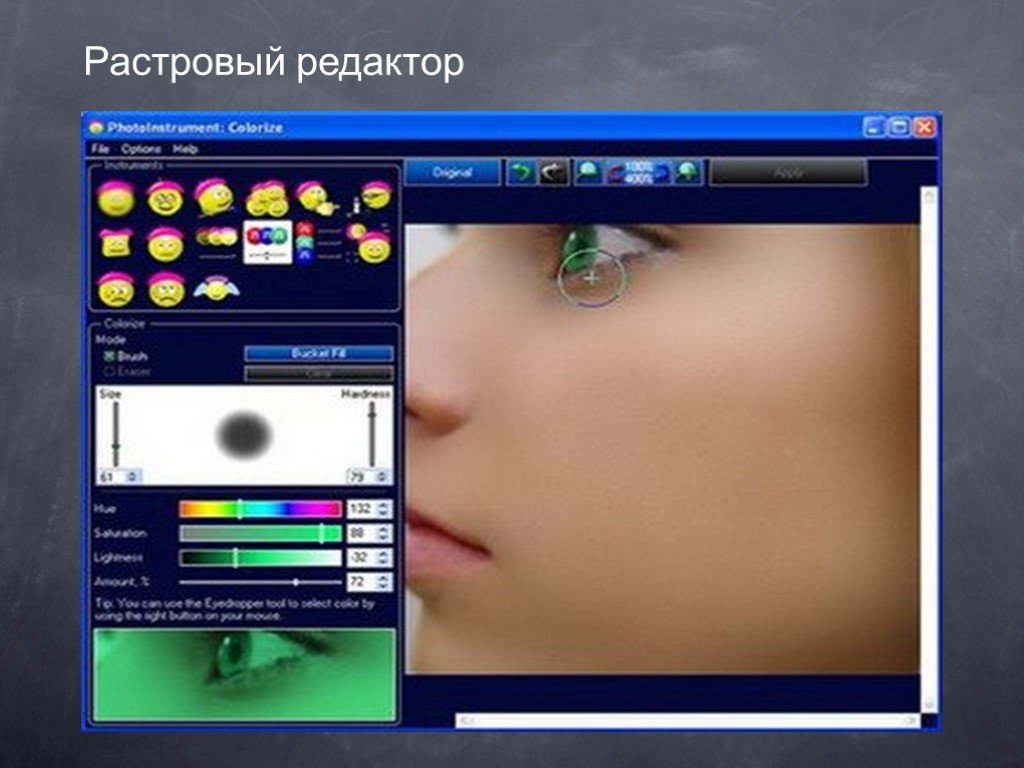1024x768 pixels.
Task: Click the 100%/400% zoom toggle icon
Action: coord(637,172)
